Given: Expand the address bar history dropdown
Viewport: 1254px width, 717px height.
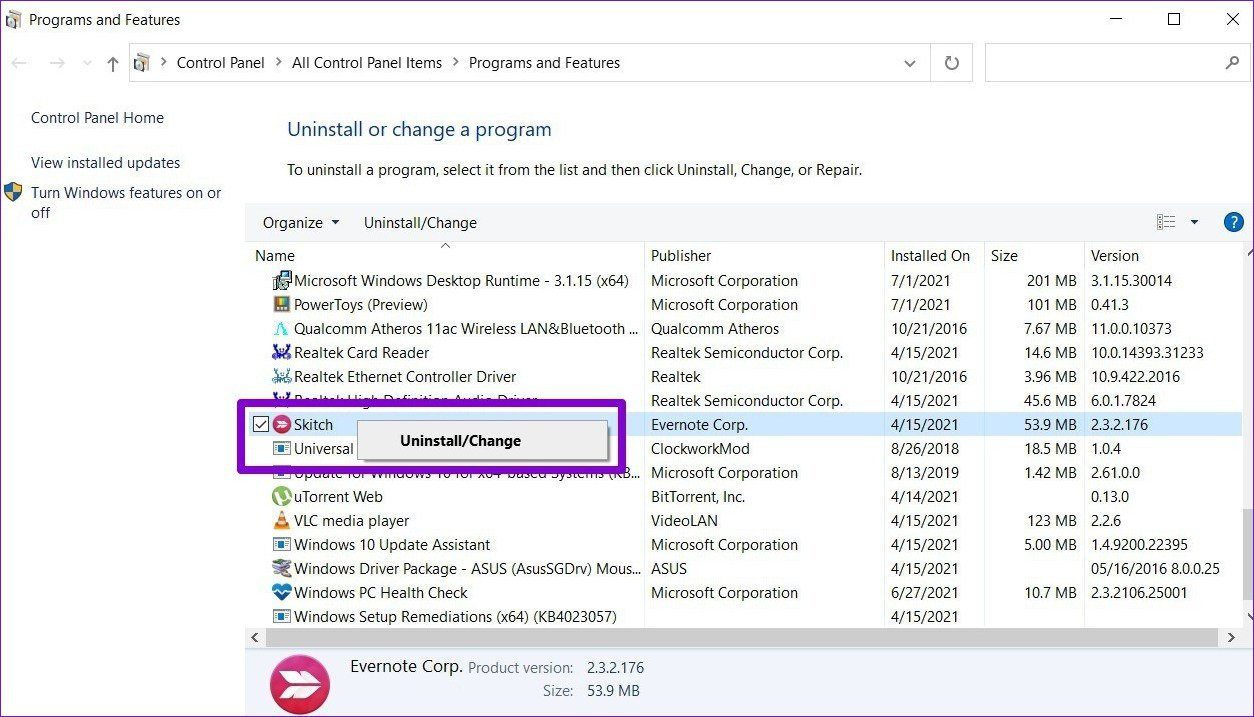Looking at the screenshot, I should 909,63.
